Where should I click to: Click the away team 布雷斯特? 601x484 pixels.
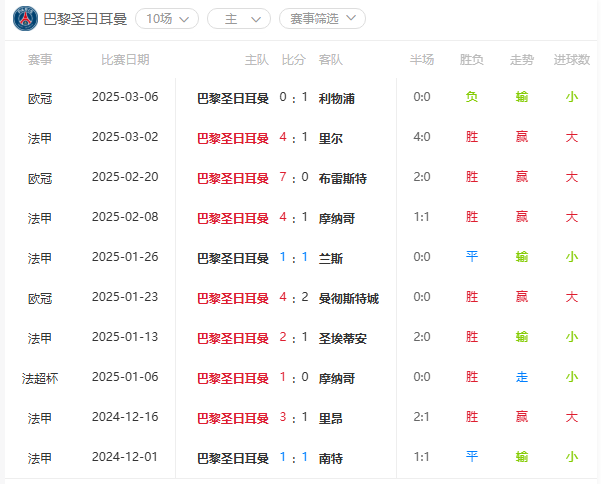pyautogui.click(x=343, y=179)
